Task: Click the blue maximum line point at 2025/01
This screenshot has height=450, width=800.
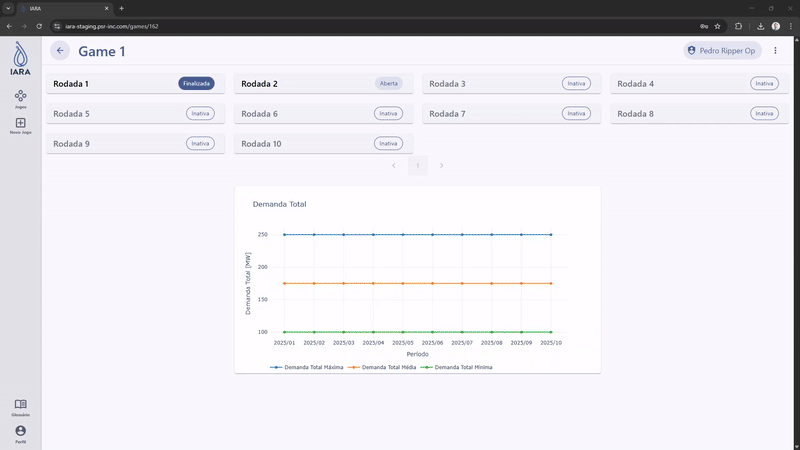Action: tap(285, 235)
